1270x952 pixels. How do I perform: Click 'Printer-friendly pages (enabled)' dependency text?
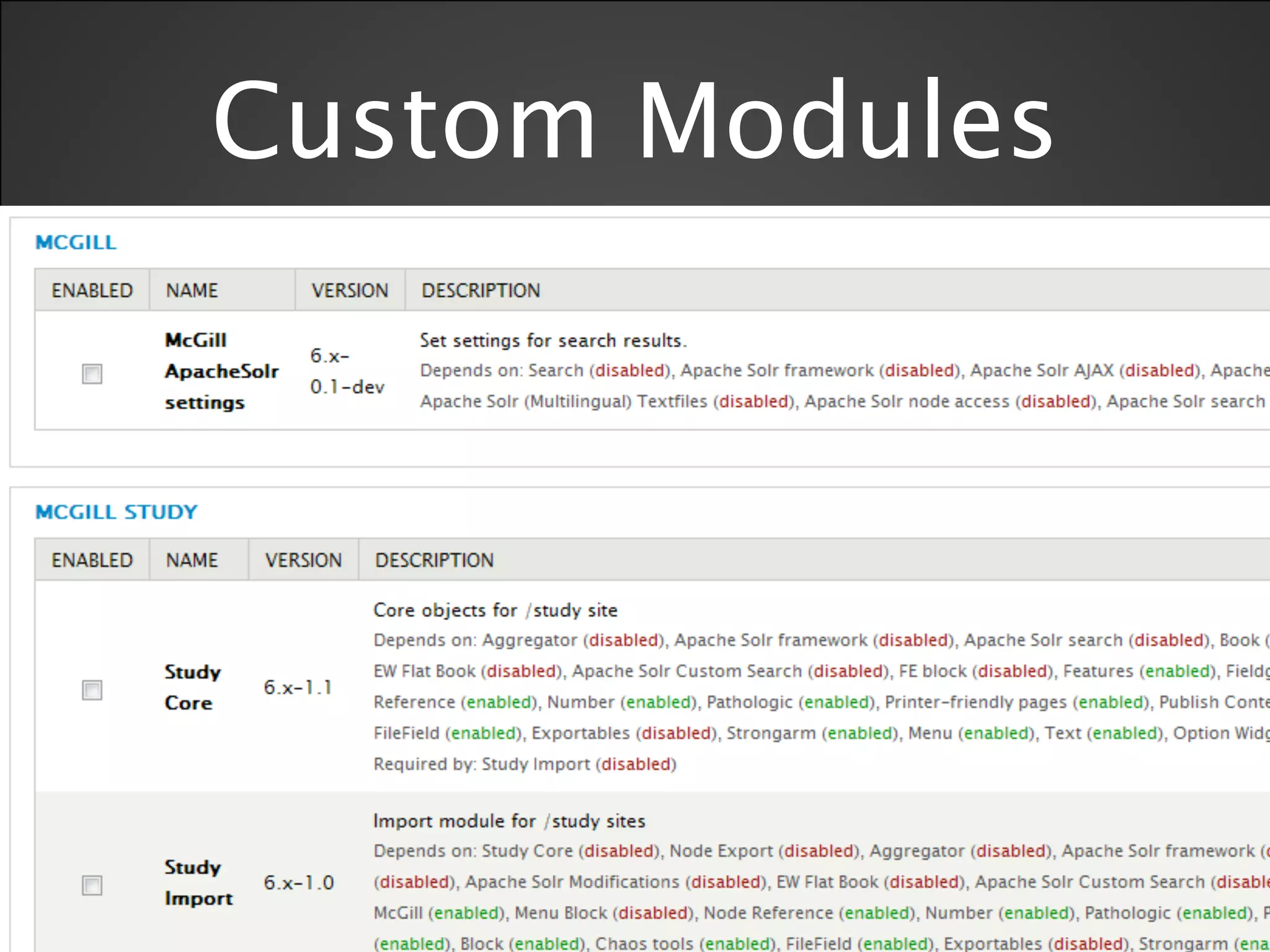1017,702
